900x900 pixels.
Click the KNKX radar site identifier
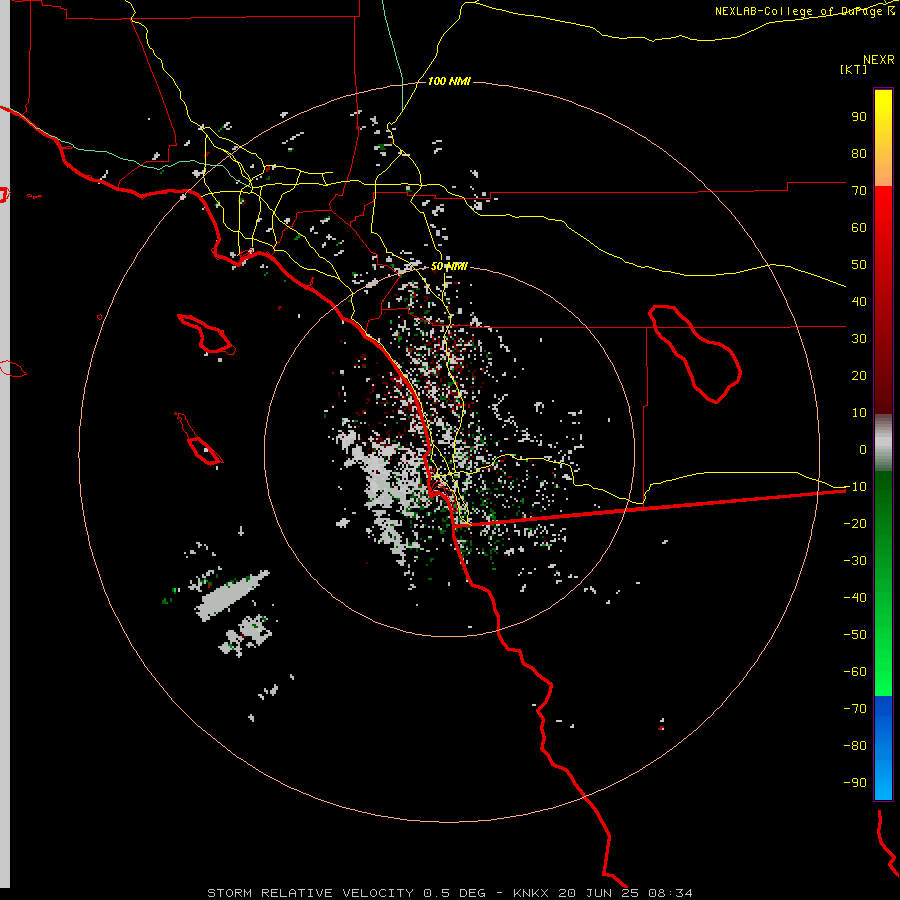point(531,893)
